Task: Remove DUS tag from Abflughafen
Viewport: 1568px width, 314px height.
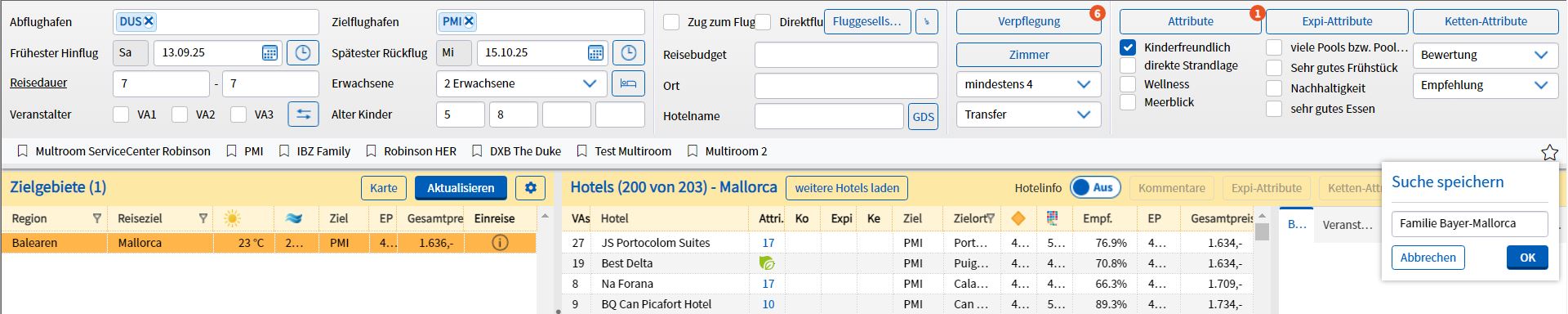Action: click(149, 22)
